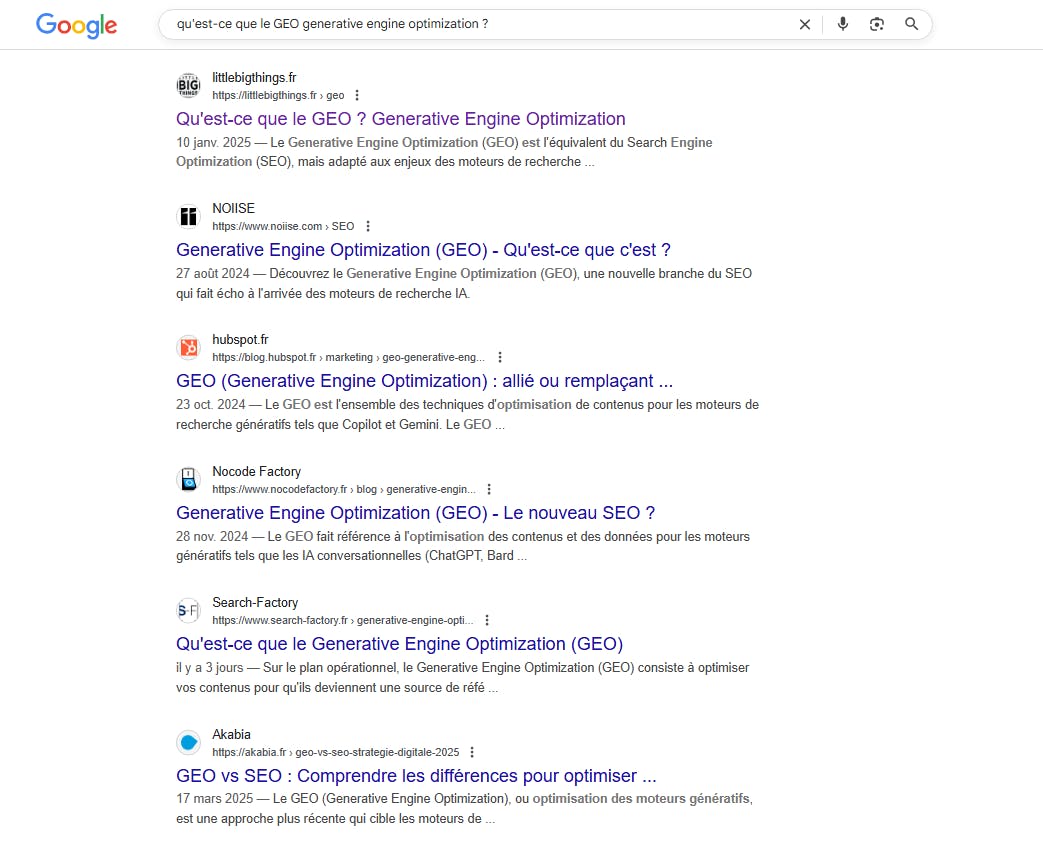The width and height of the screenshot is (1043, 858).
Task: Open "Generative Engine Optimization (GEO) - Qu'est-ce que c'est ?"
Action: click(x=423, y=250)
